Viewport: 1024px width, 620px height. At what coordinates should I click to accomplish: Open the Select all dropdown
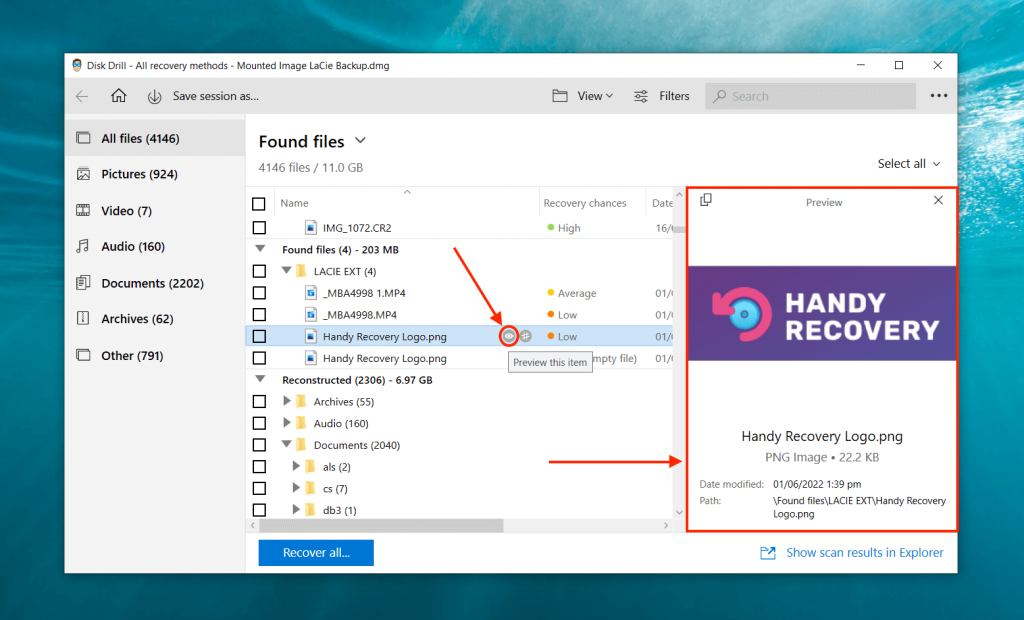(908, 163)
